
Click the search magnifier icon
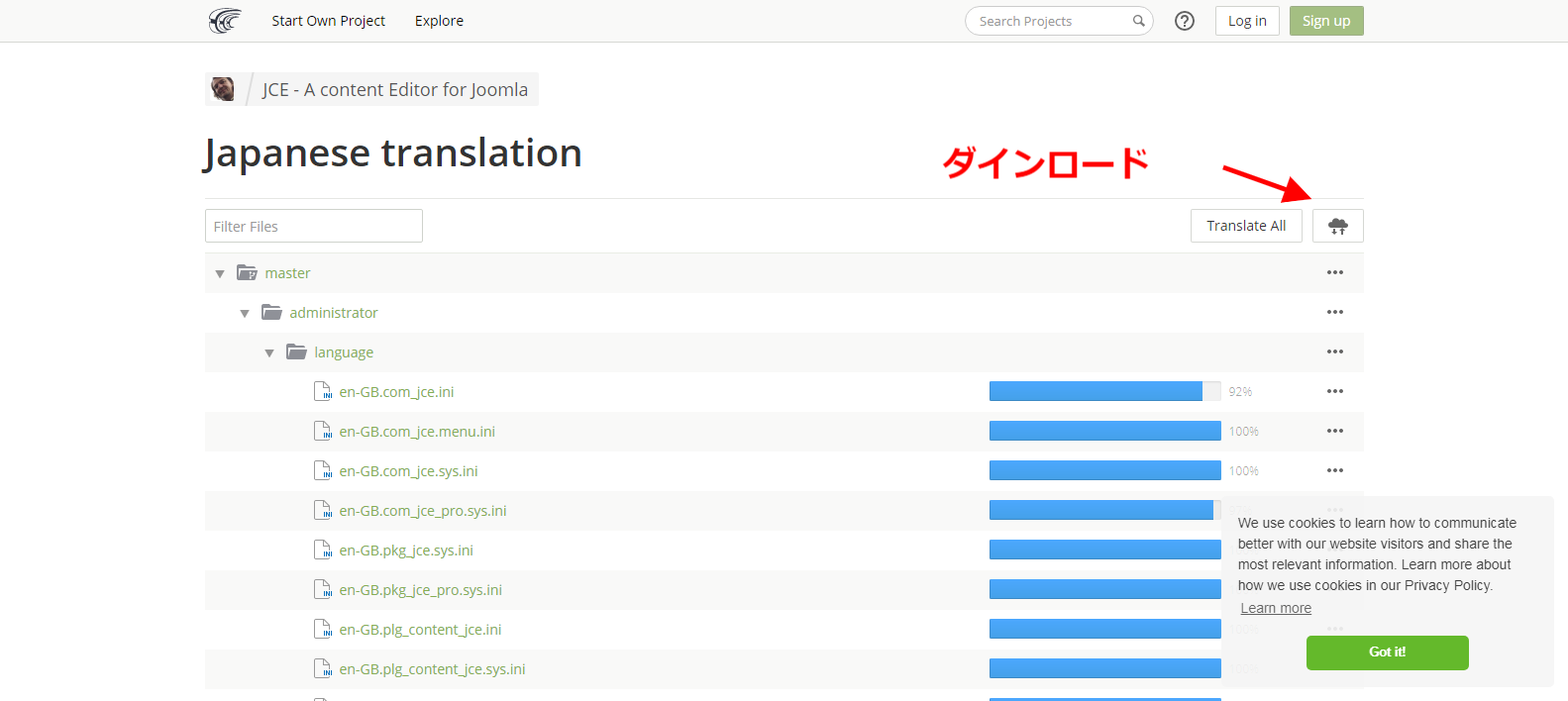(1139, 21)
